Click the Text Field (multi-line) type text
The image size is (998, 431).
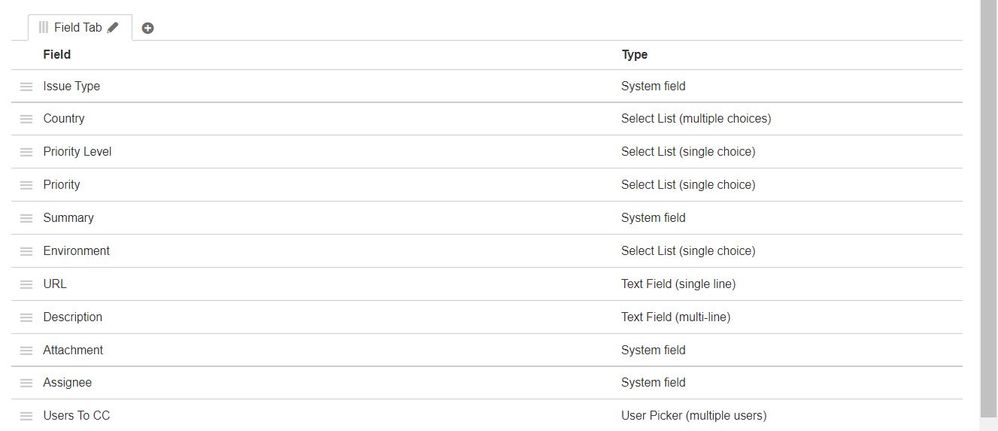point(676,317)
